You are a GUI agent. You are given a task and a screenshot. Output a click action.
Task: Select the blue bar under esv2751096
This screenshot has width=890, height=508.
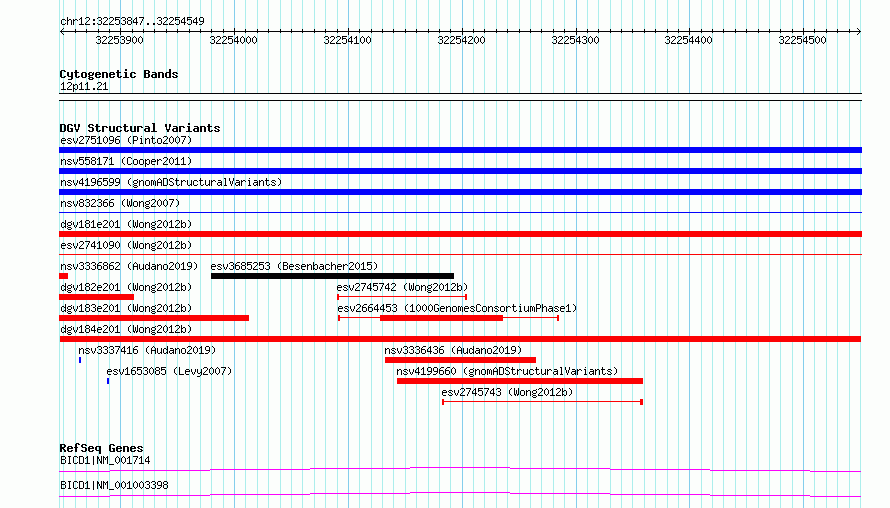tap(460, 150)
